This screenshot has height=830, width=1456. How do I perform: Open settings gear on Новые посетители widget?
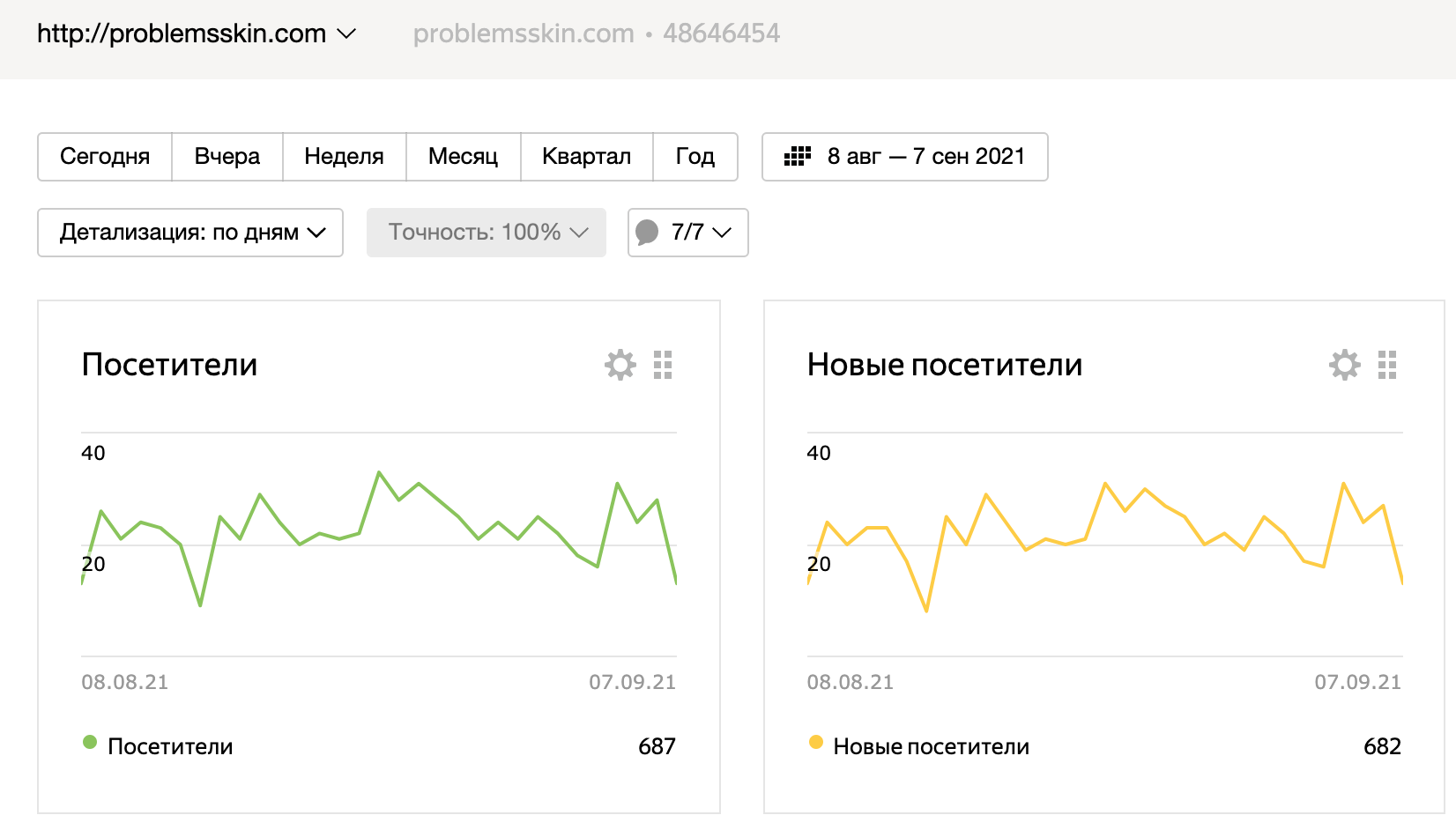coord(1345,365)
